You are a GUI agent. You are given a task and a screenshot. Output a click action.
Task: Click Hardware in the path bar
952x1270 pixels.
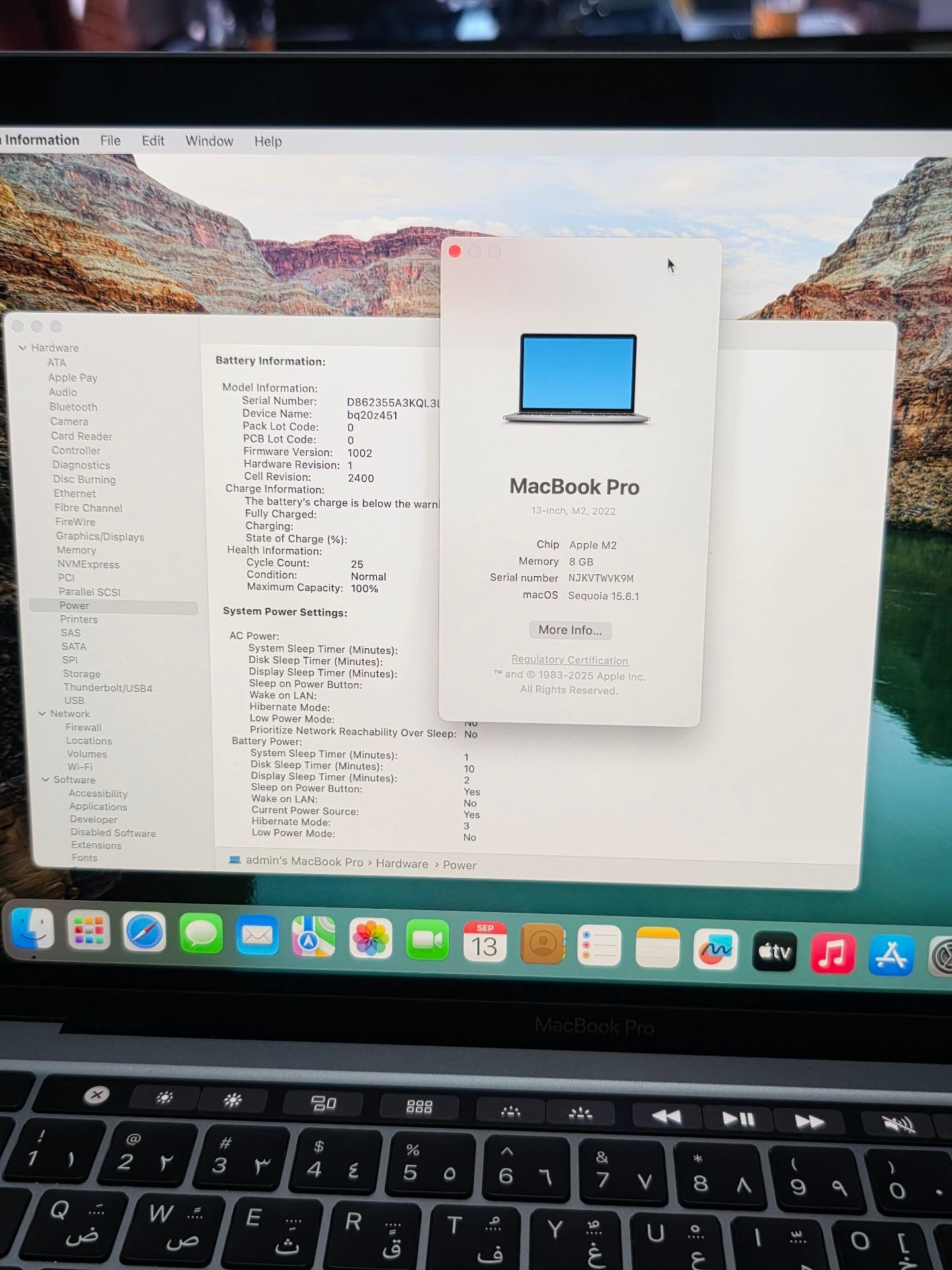[x=402, y=864]
